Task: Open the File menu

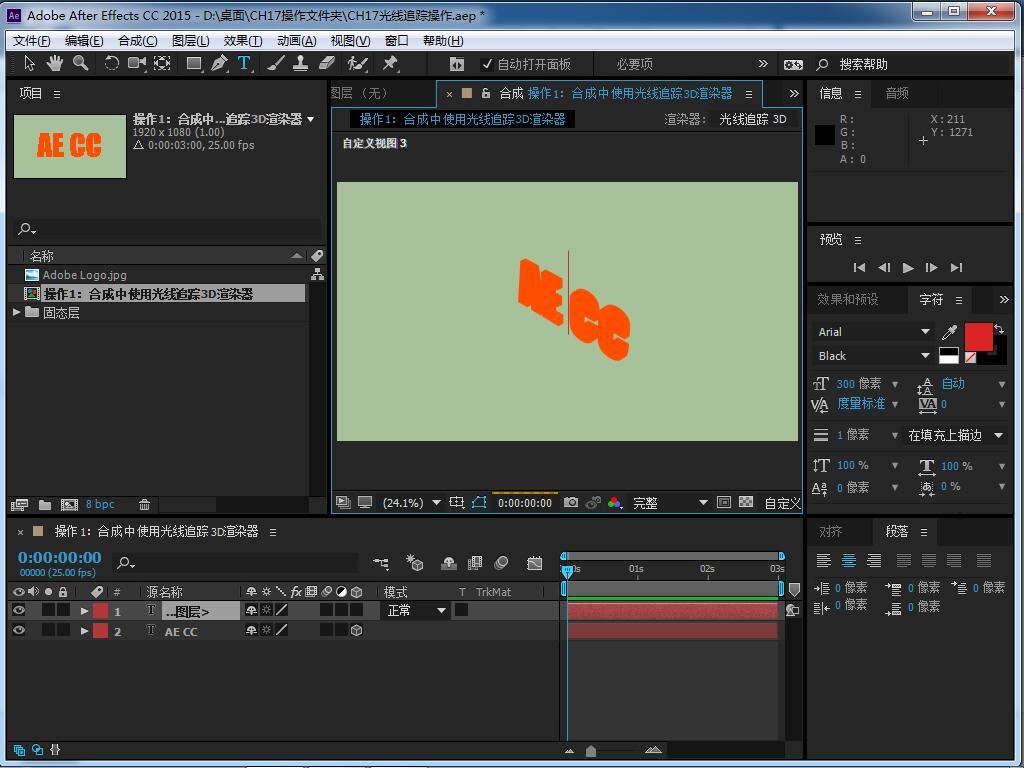Action: click(x=31, y=40)
